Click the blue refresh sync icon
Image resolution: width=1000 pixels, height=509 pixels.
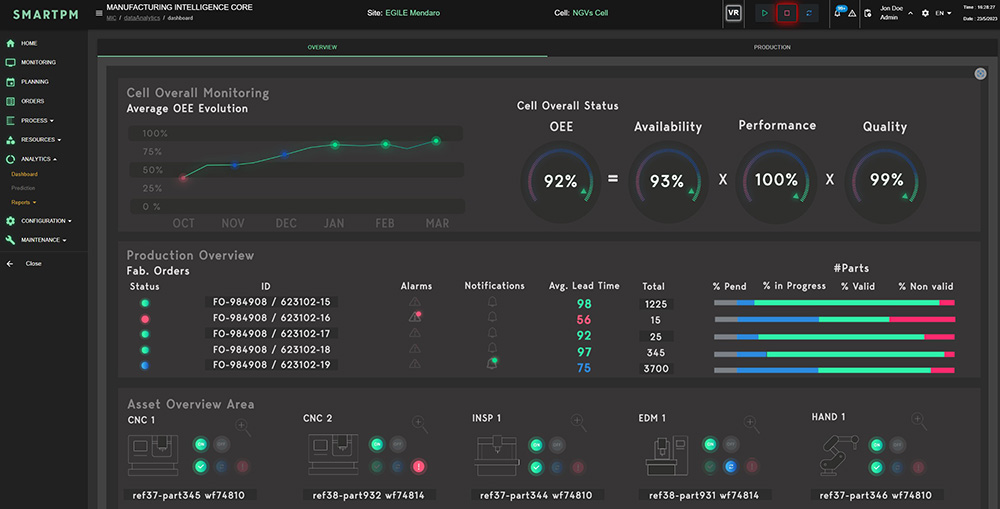point(809,13)
